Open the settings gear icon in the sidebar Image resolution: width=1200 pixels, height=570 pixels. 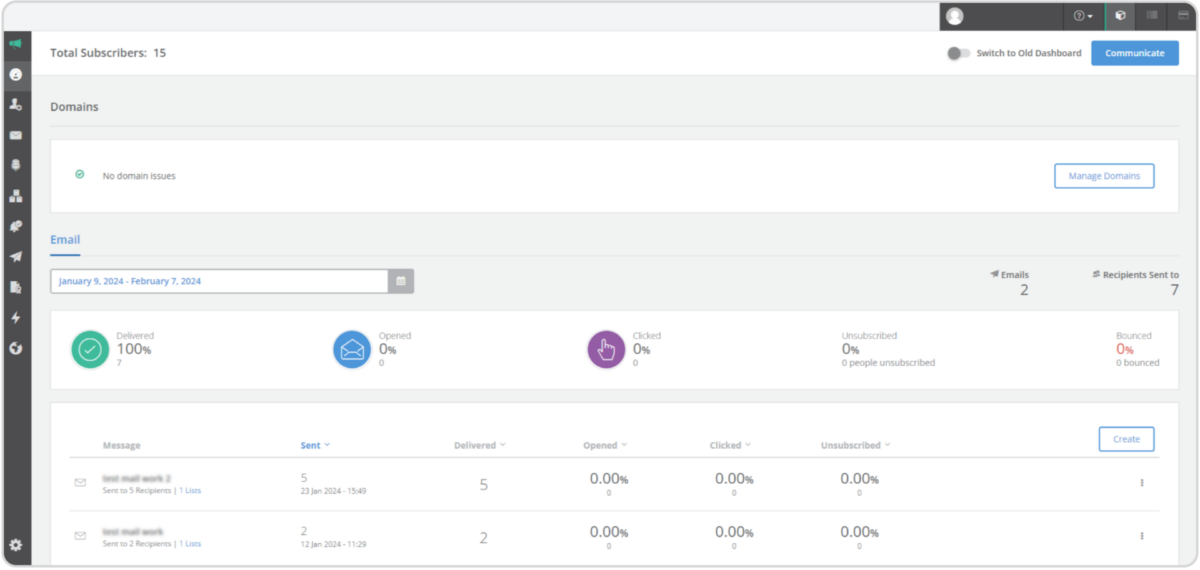point(15,545)
